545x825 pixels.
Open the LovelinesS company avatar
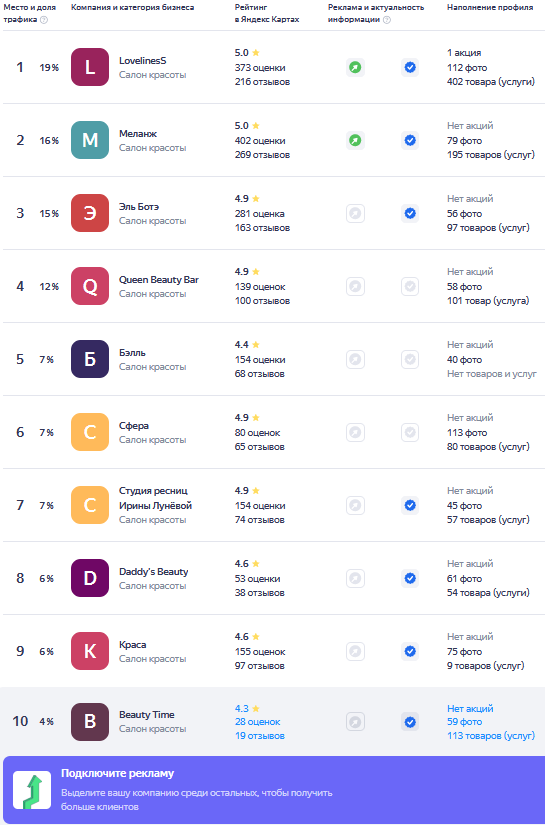coord(90,67)
